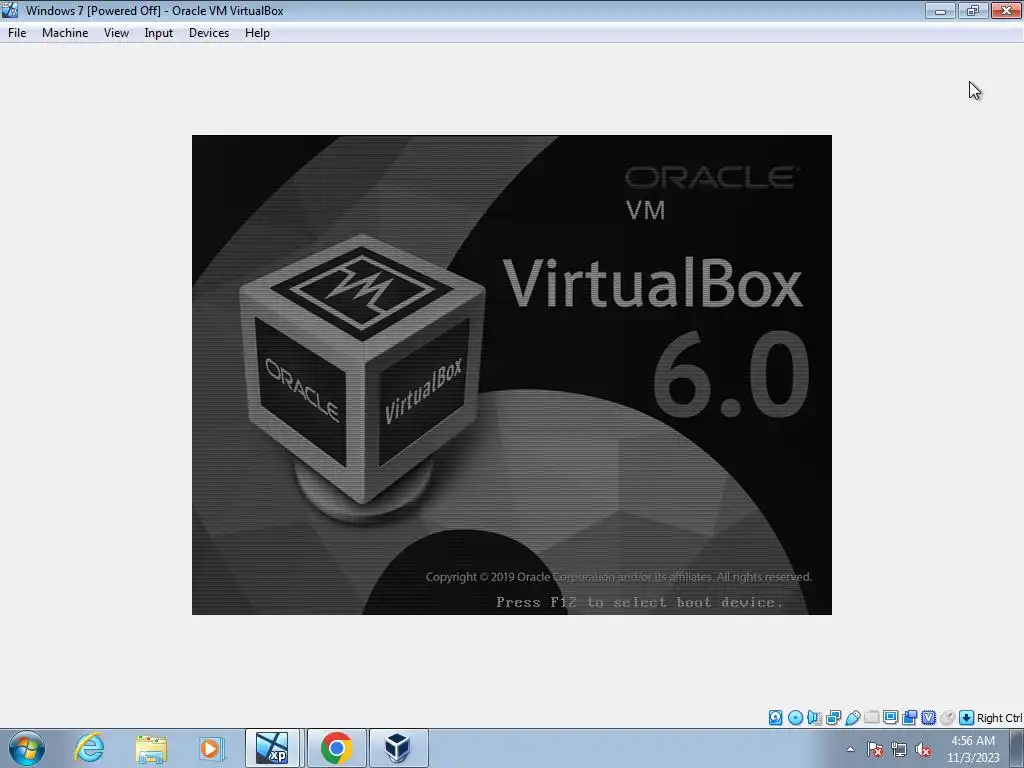Open the Input menu
The image size is (1024, 768).
point(159,33)
